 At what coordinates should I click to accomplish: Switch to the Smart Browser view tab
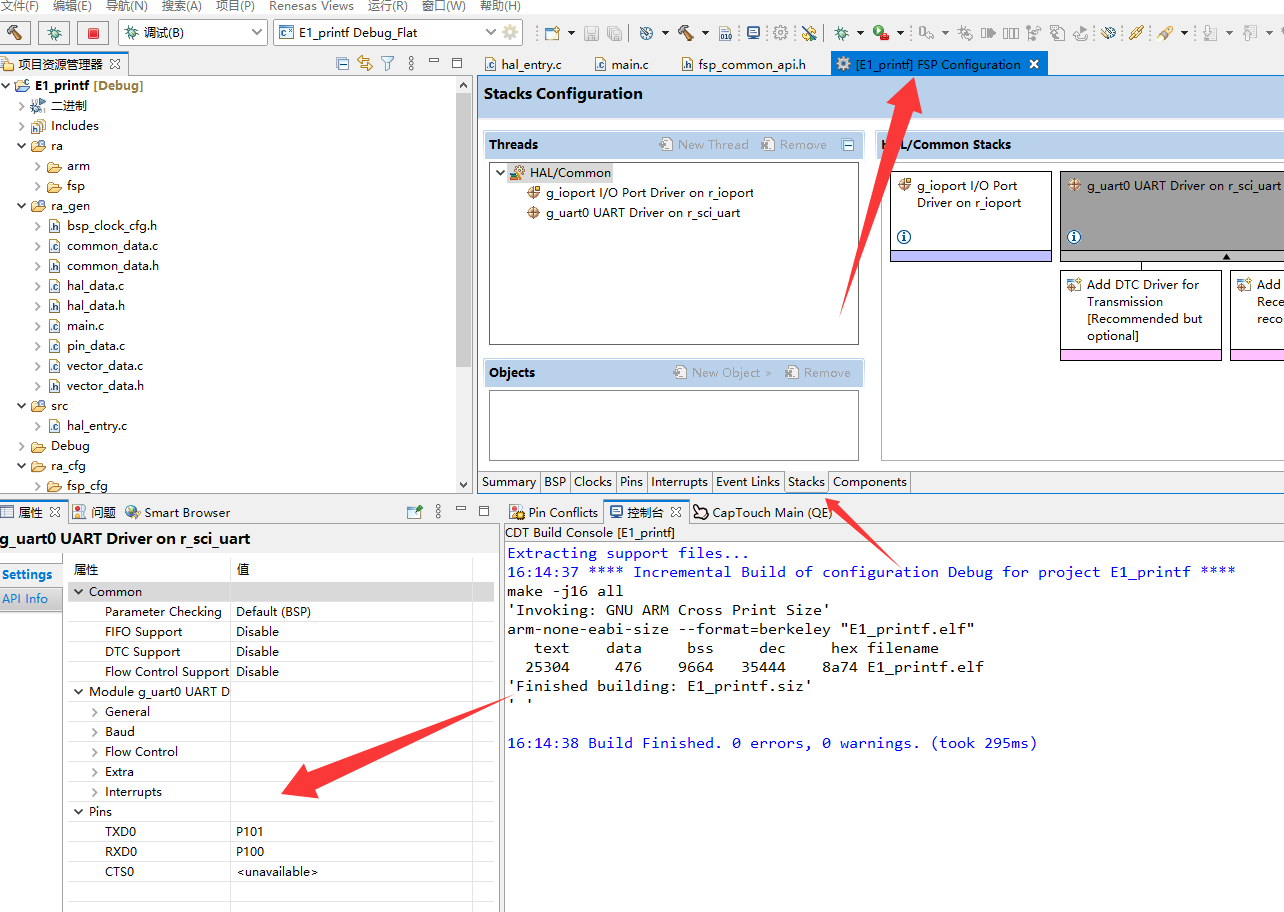(178, 512)
